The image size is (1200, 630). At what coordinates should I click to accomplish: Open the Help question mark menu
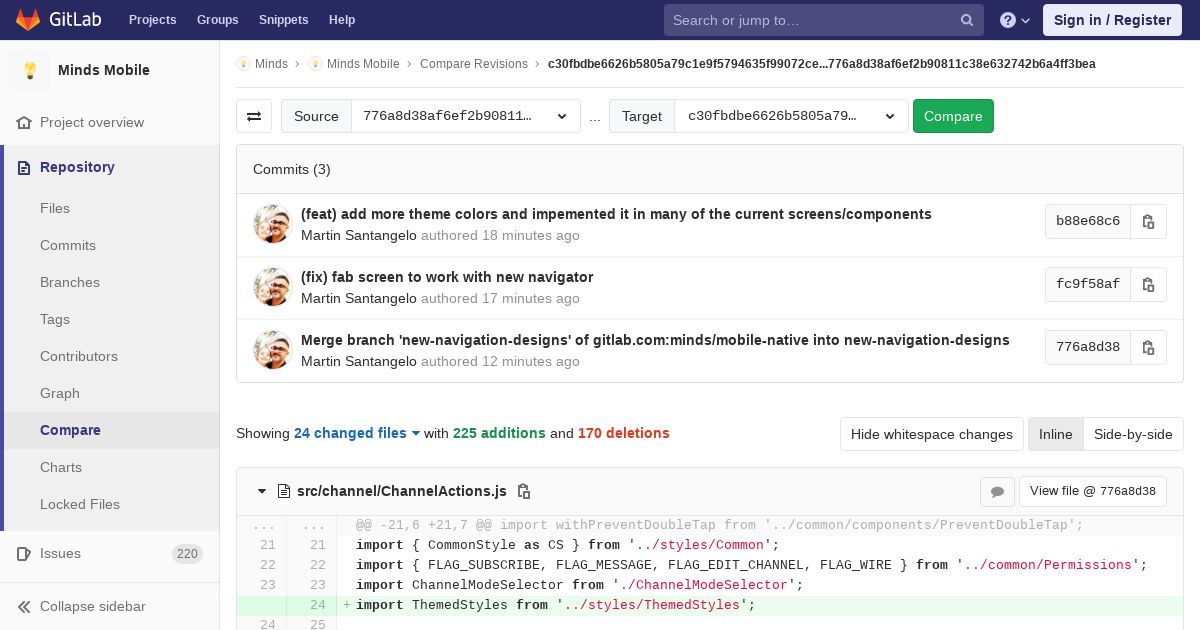pos(1014,20)
